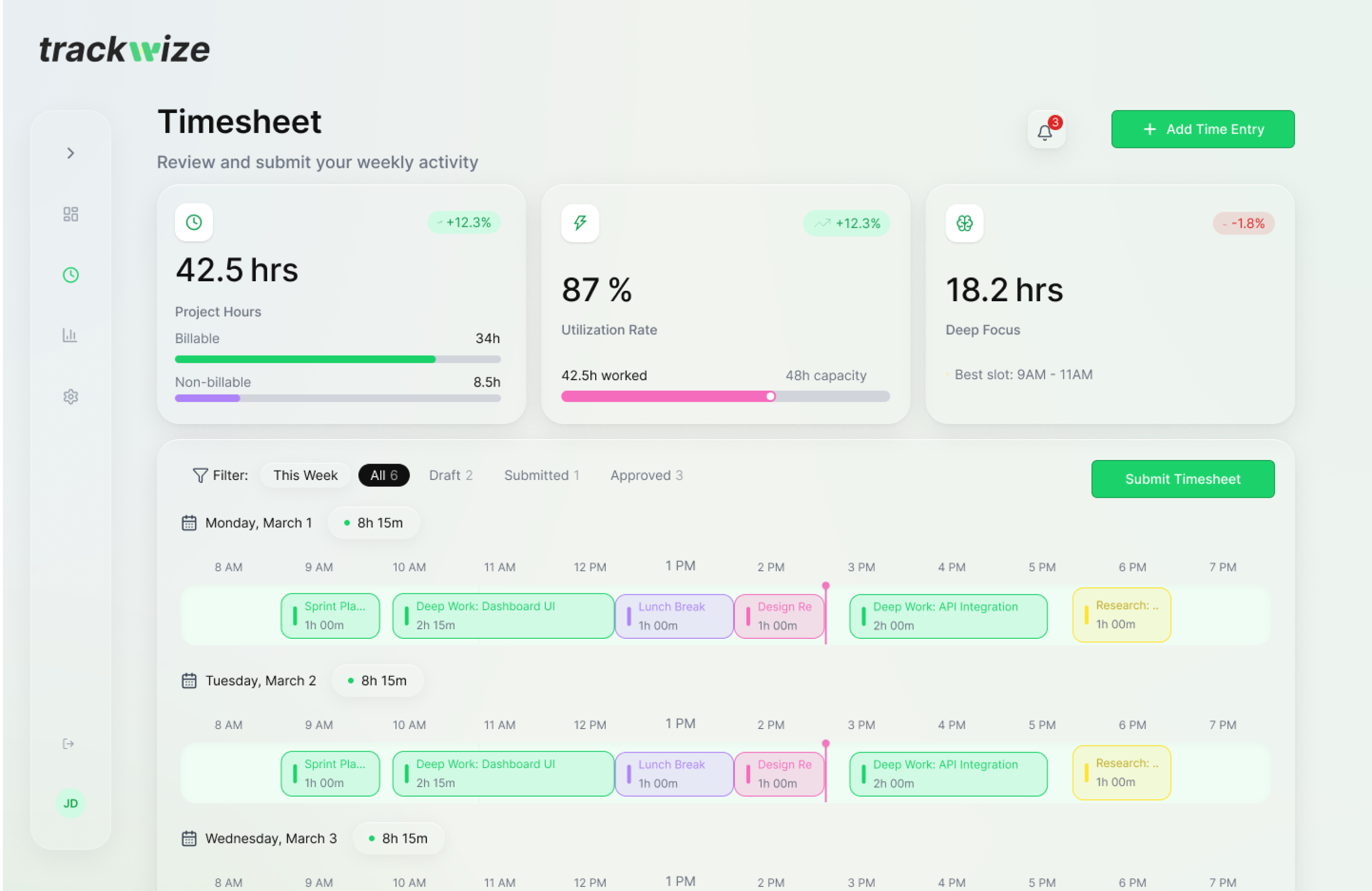Click the Submit Timesheet button
Viewport: 1372px width, 891px height.
pos(1182,478)
